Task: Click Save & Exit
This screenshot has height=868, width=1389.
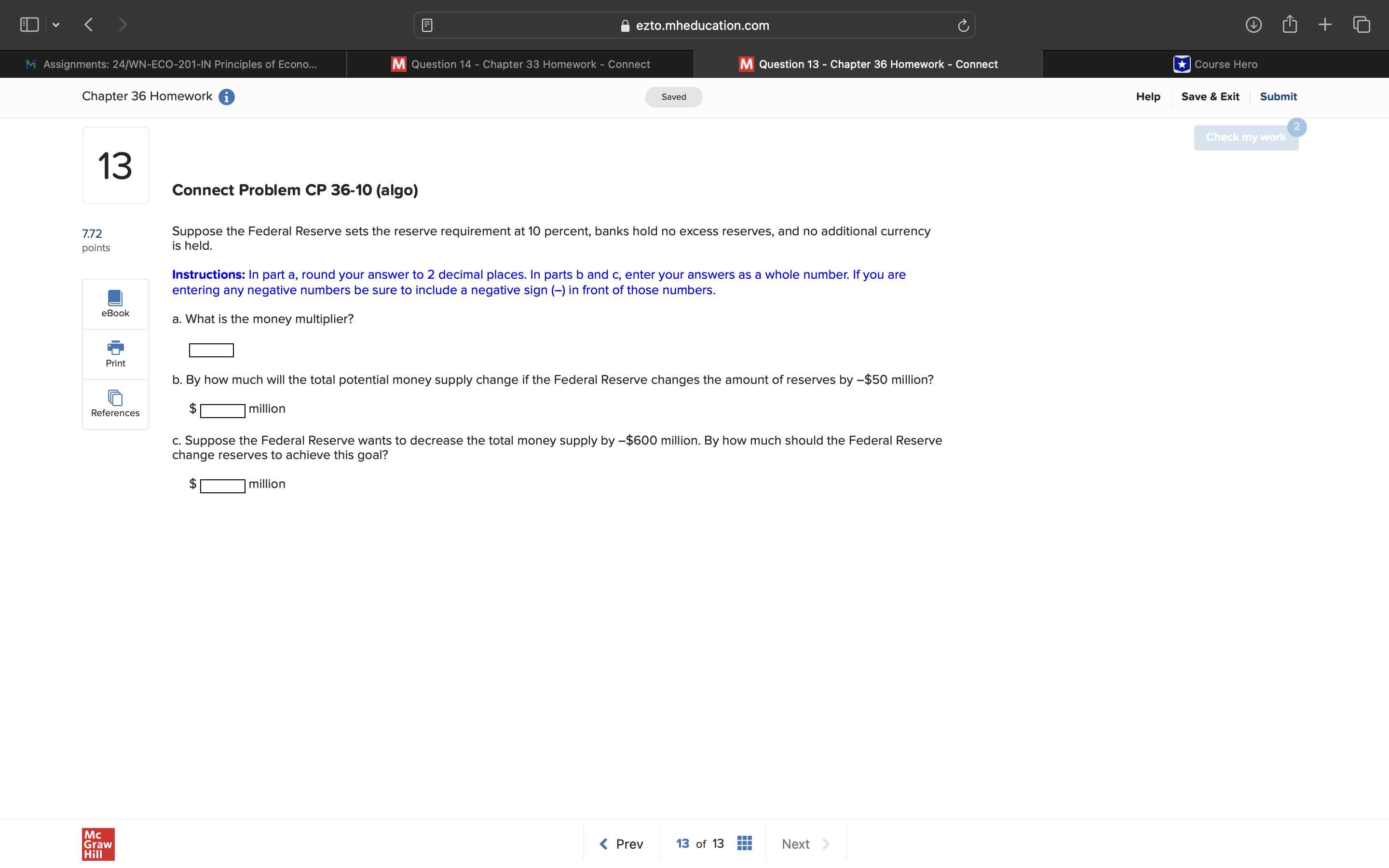Action: [1210, 96]
